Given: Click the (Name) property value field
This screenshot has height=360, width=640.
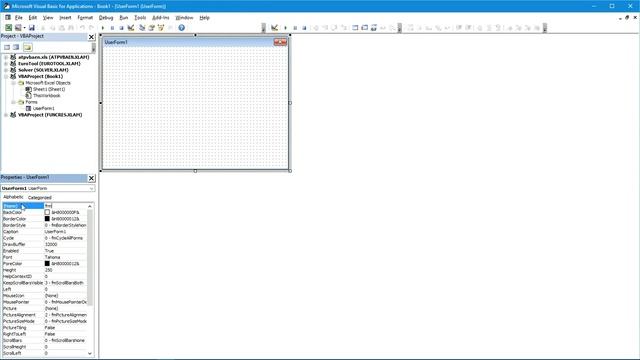Looking at the screenshot, I should point(65,206).
